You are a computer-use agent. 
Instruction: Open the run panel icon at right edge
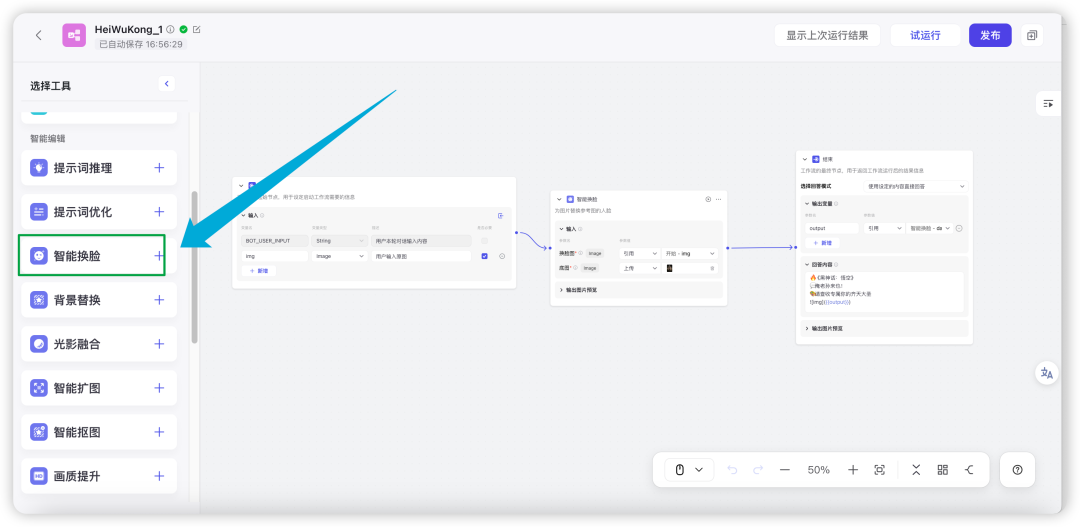tap(1048, 104)
